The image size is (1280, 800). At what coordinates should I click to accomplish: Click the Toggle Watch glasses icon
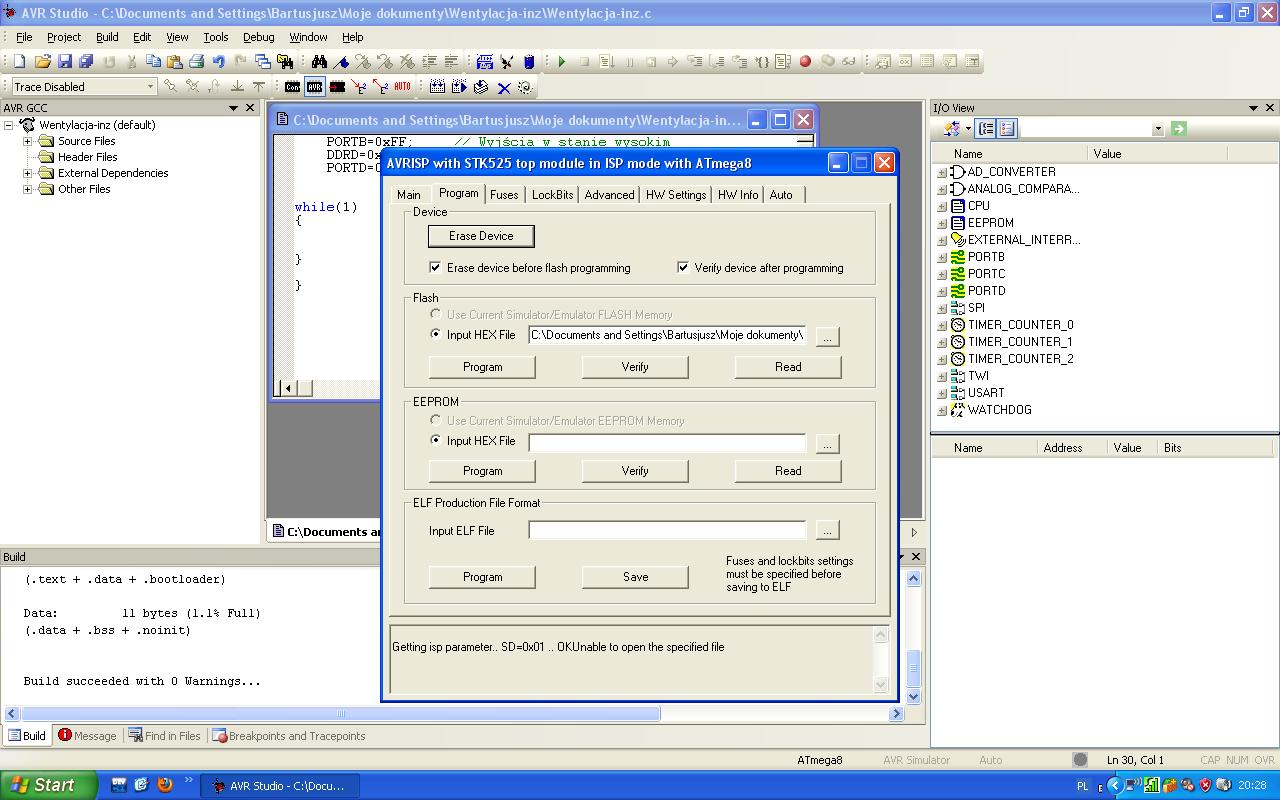coord(849,61)
